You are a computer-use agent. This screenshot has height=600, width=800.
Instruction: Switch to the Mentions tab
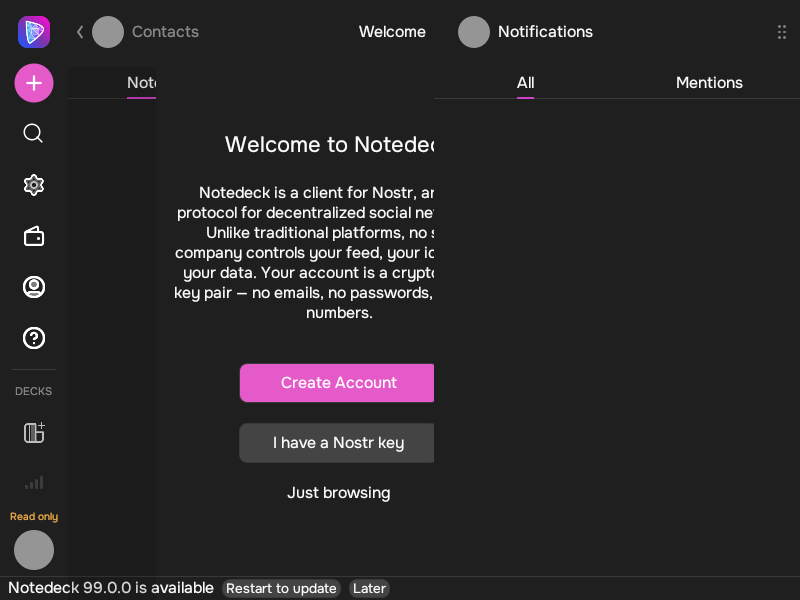click(x=709, y=83)
